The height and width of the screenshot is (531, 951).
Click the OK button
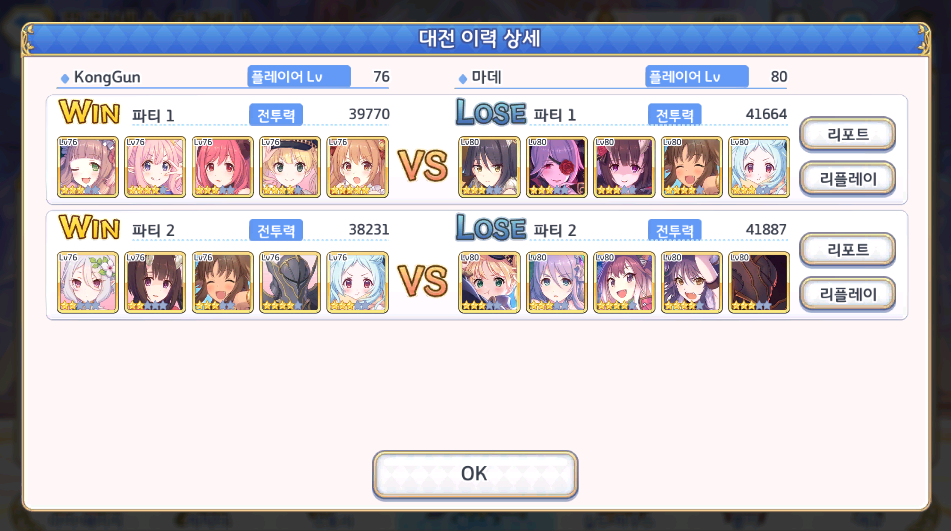[475, 474]
